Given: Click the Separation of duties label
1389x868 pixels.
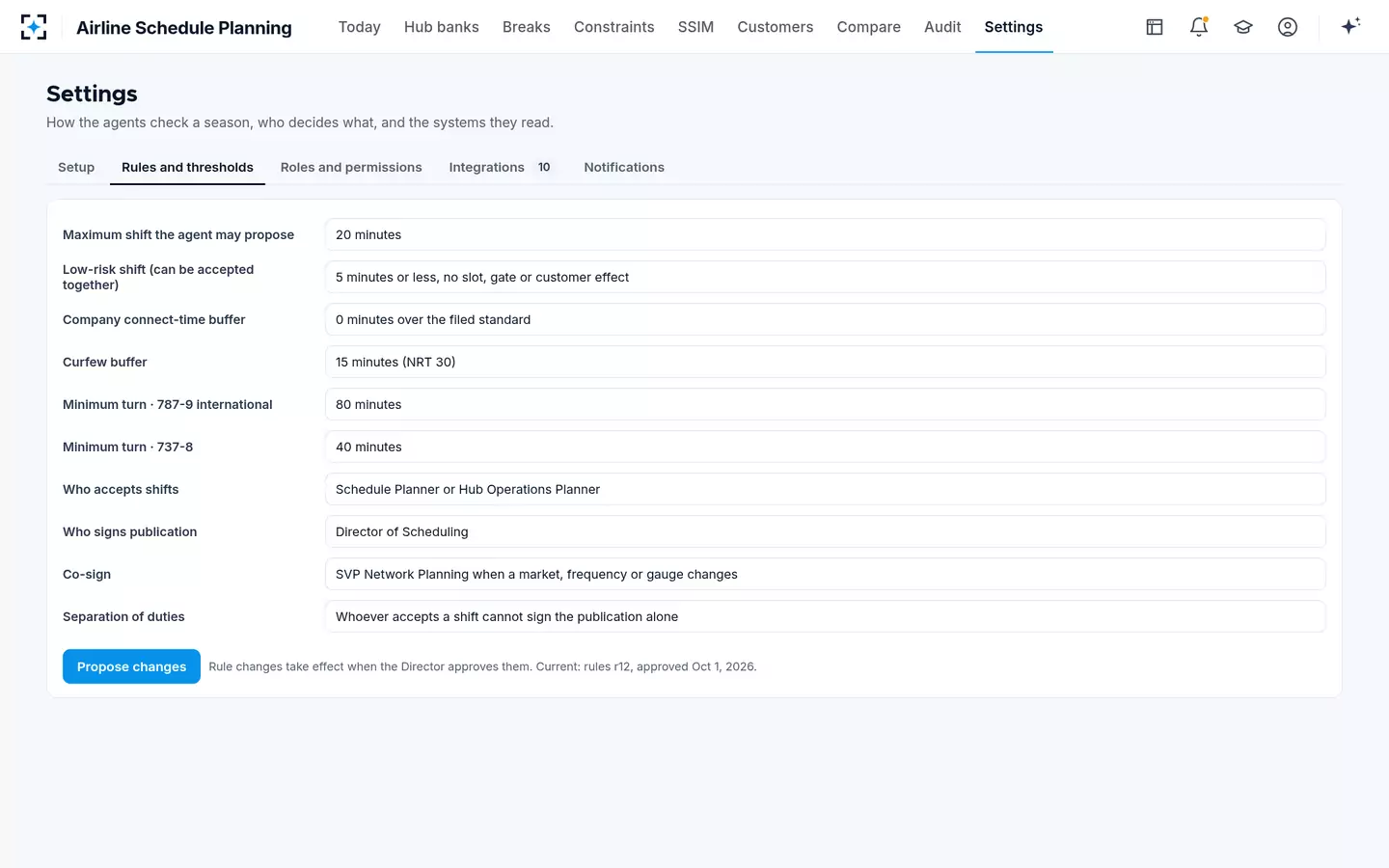Looking at the screenshot, I should click(123, 616).
